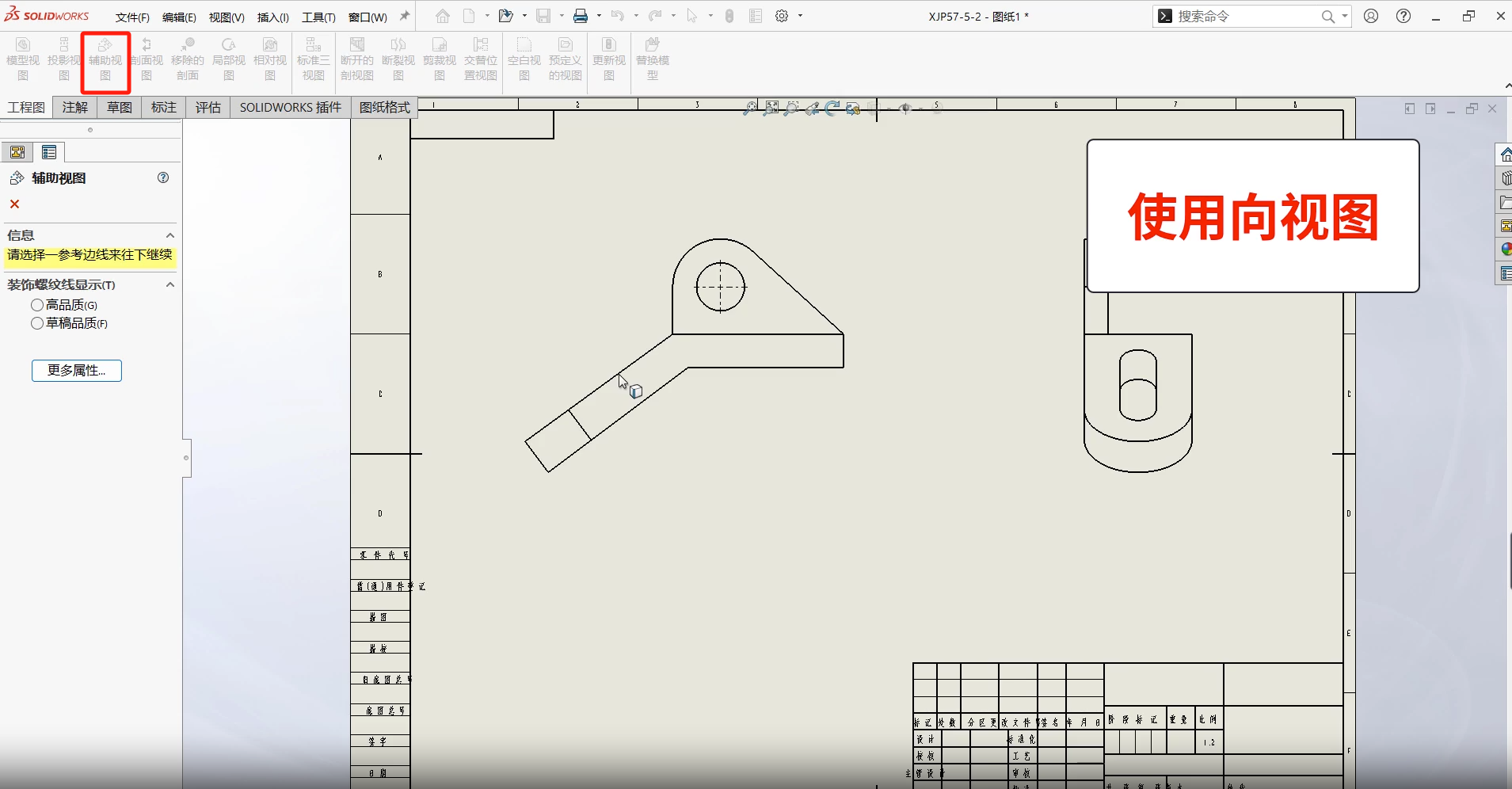Expand the Undo dropdown arrow
This screenshot has height=789, width=1512.
(x=636, y=16)
